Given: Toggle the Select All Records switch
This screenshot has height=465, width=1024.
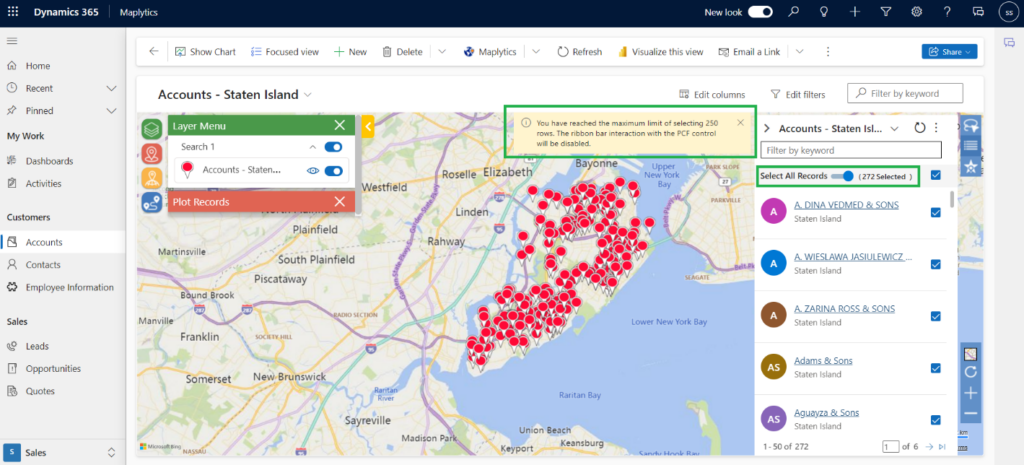Looking at the screenshot, I should (843, 176).
